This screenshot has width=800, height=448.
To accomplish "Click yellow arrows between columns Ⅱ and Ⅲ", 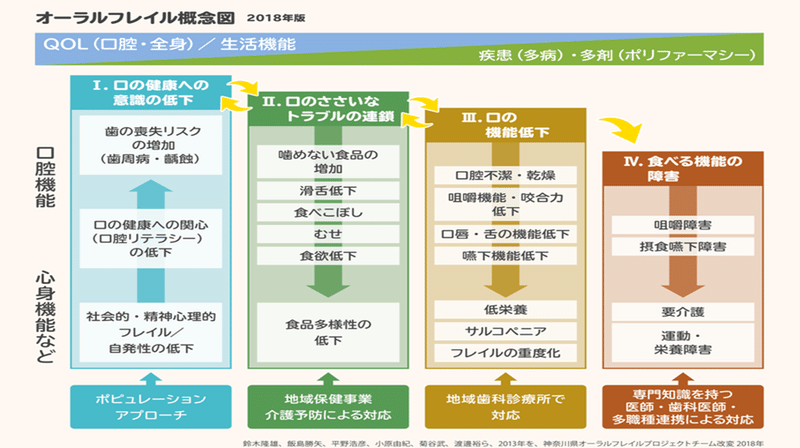I will coord(420,112).
